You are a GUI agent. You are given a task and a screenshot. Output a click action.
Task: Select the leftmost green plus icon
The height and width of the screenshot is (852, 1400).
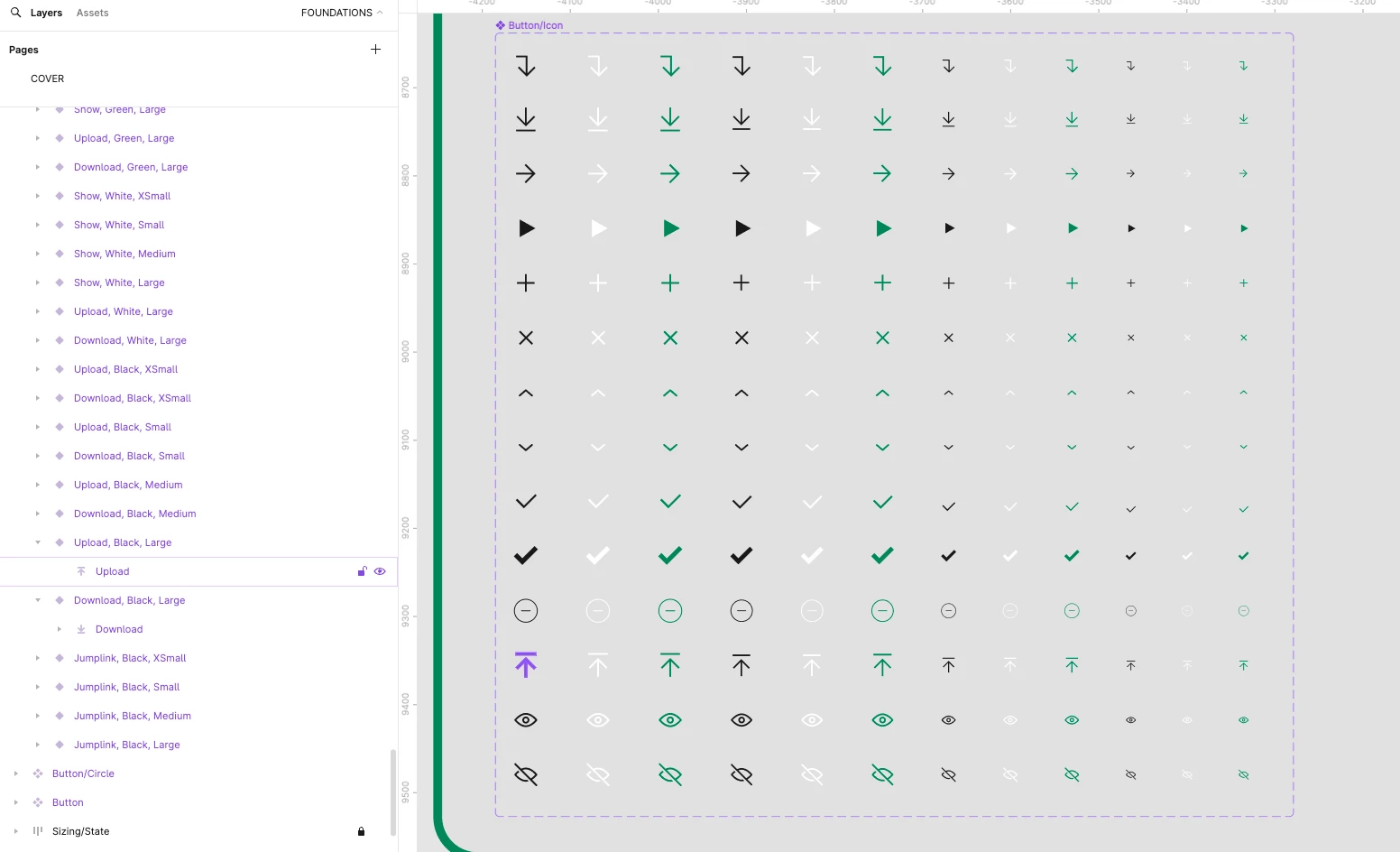pos(670,283)
